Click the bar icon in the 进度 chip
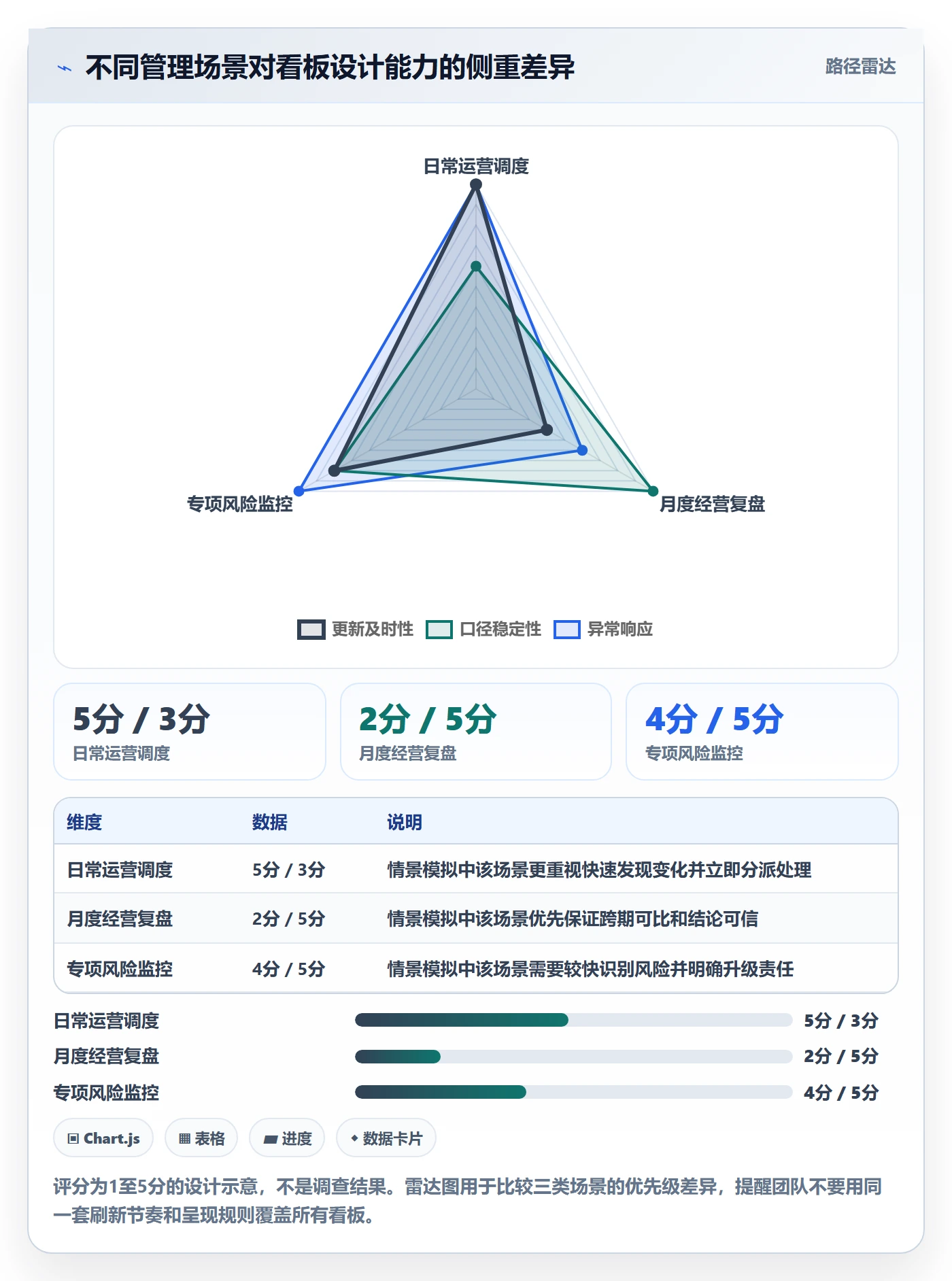Screen dimensions: 952x1281 point(270,1139)
